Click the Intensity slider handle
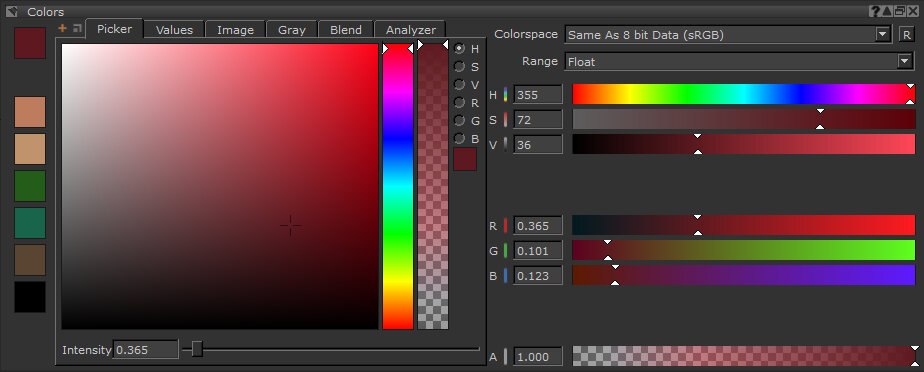The image size is (924, 372). pos(197,349)
